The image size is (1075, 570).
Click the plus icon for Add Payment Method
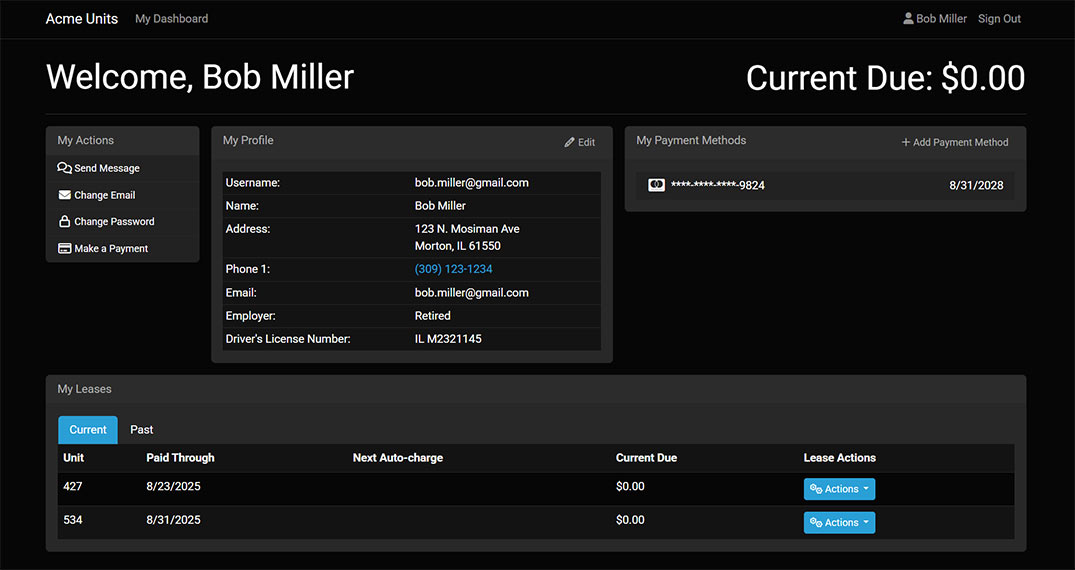click(x=906, y=142)
